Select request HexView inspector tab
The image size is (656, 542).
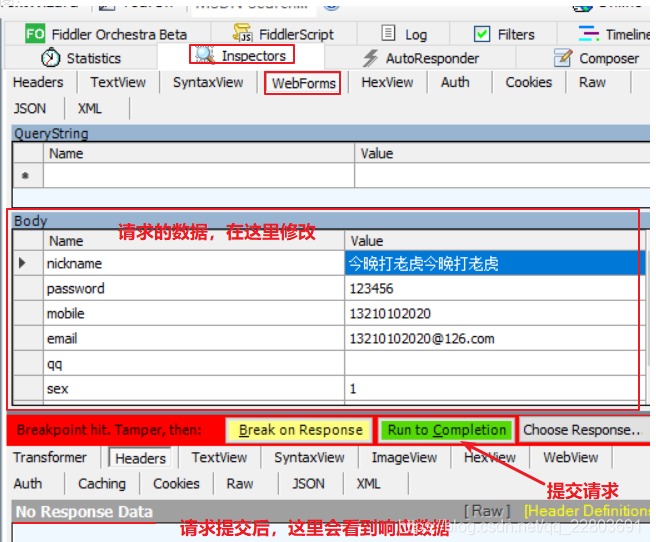[387, 82]
